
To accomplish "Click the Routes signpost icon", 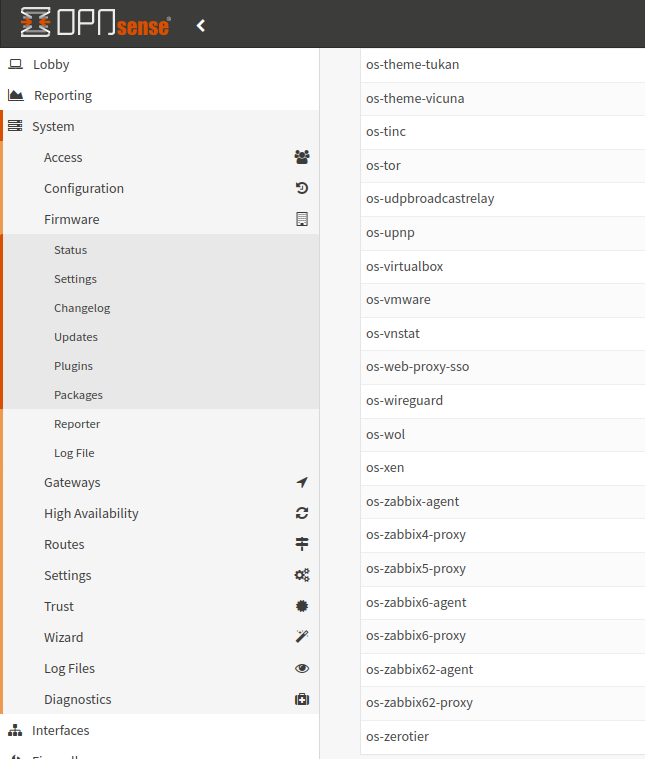I will (x=302, y=544).
